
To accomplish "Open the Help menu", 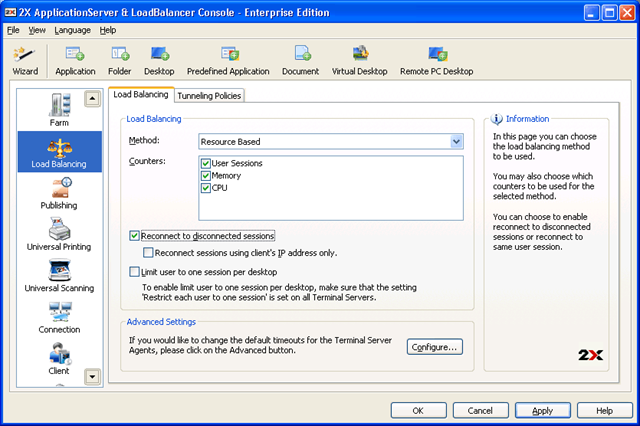I will click(x=108, y=30).
